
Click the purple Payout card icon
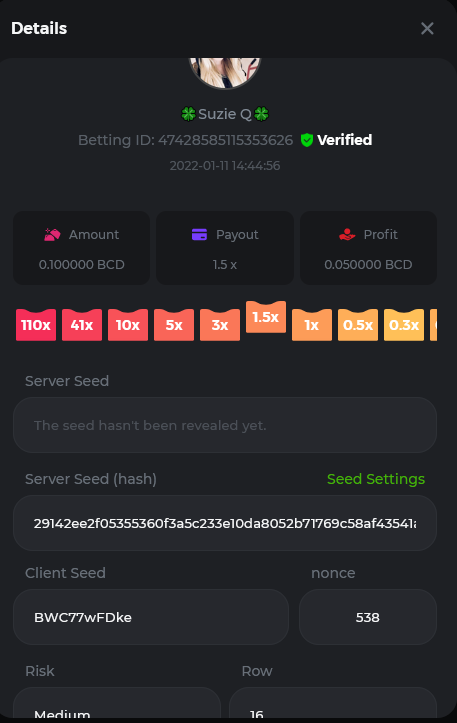coord(199,235)
